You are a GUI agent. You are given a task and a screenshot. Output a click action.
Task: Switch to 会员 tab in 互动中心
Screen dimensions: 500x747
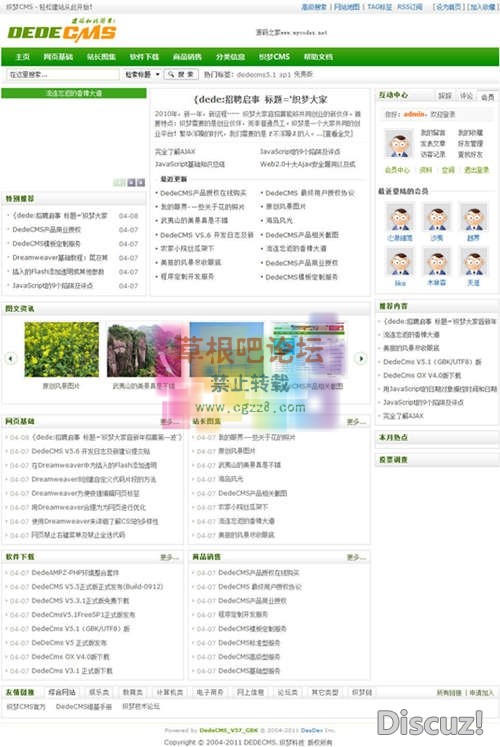click(487, 97)
